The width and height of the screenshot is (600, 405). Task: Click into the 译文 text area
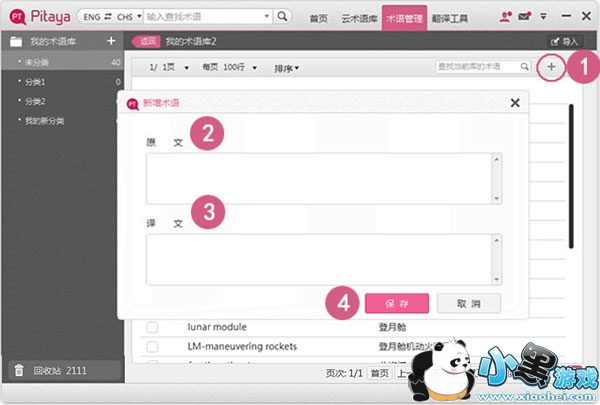point(318,260)
